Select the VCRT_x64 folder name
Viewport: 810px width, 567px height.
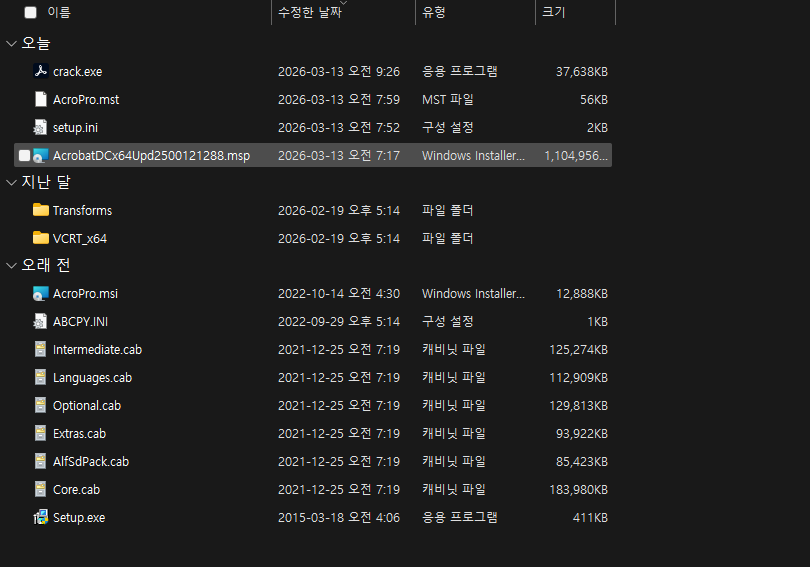[80, 239]
